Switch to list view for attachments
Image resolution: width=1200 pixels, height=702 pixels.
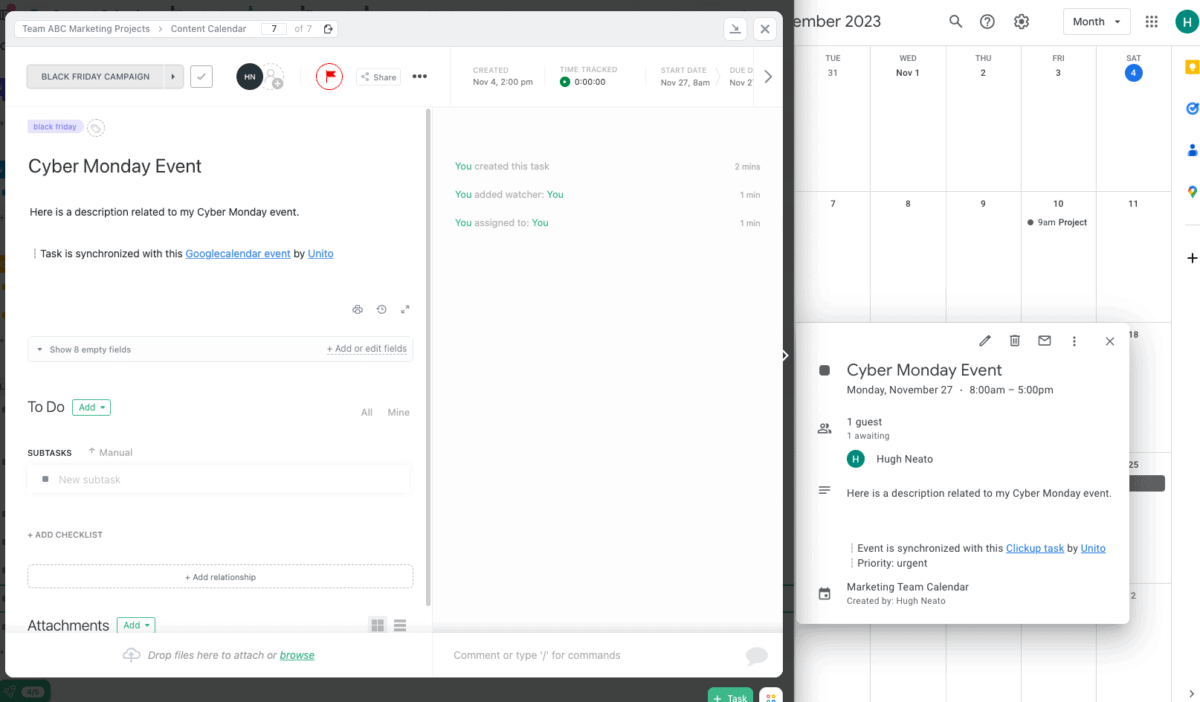point(400,625)
